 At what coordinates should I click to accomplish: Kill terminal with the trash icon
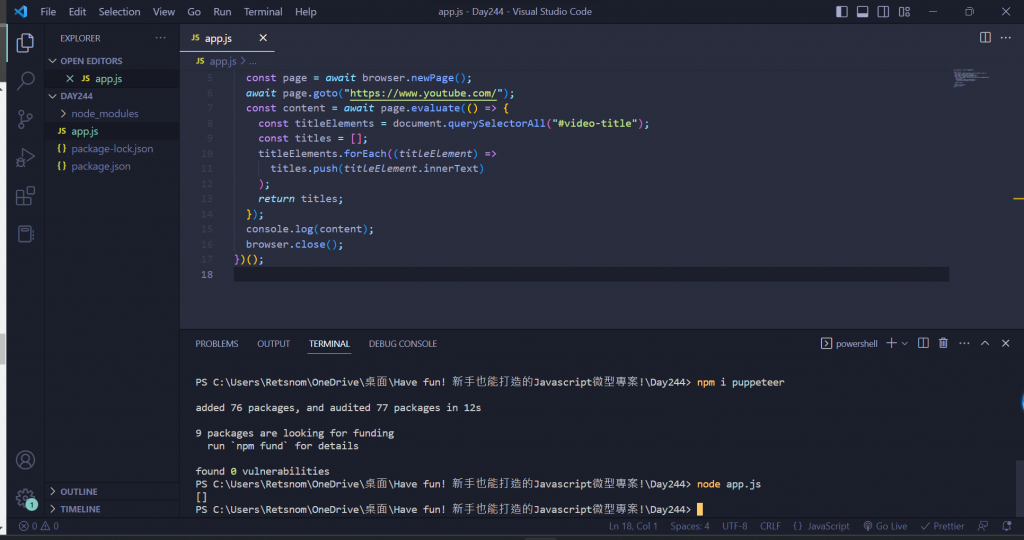click(943, 343)
